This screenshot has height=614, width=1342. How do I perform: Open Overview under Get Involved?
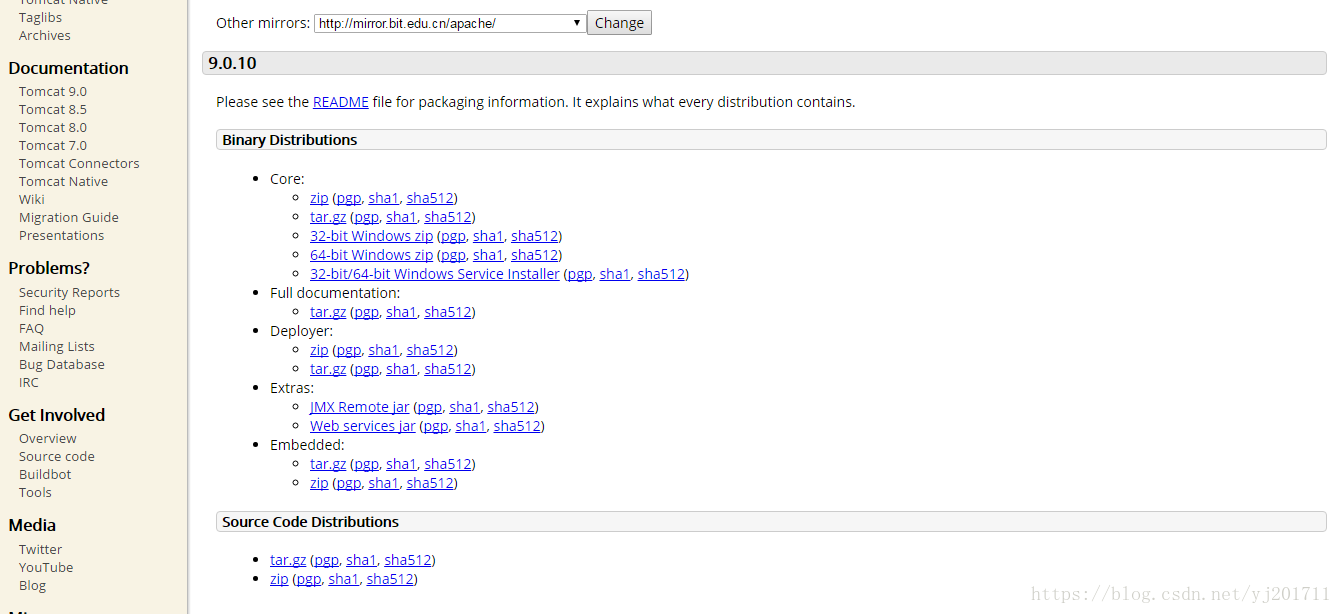click(48, 438)
